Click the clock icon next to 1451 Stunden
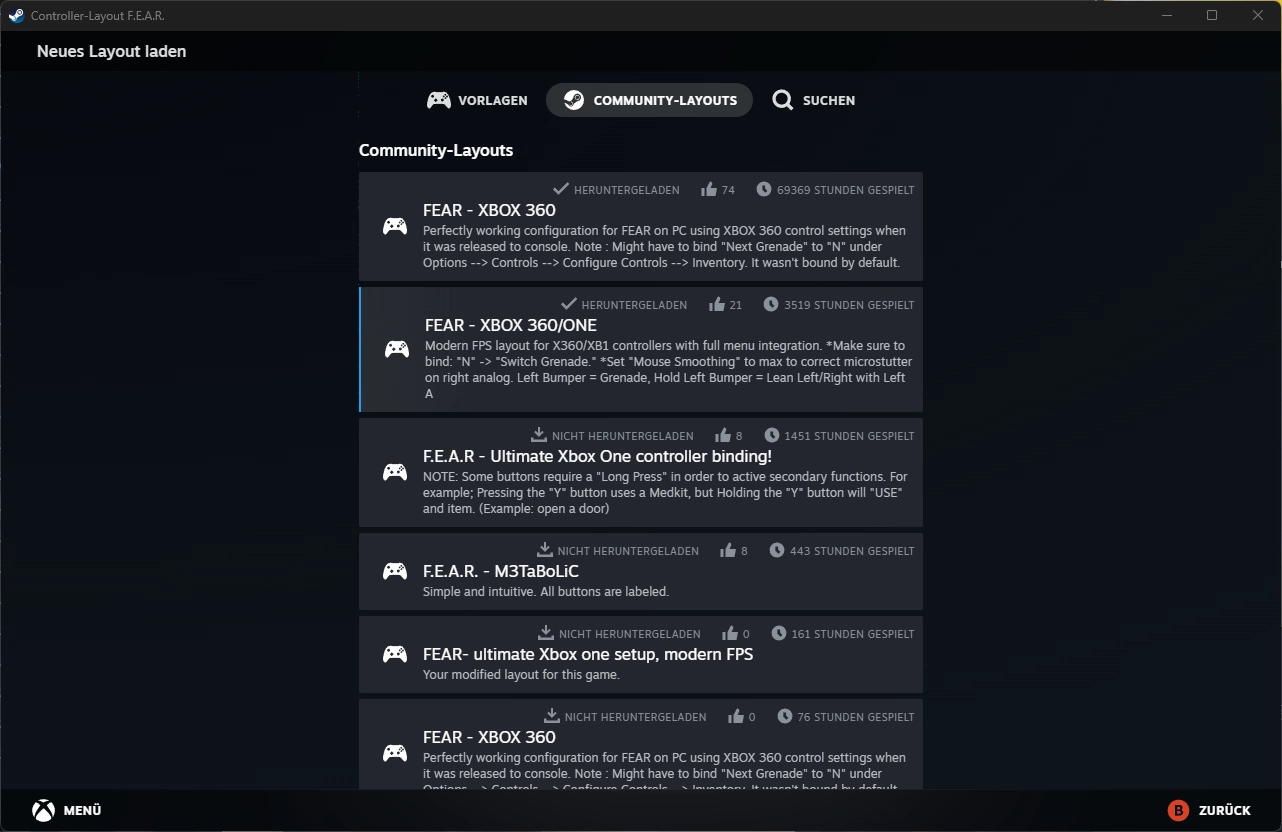The width and height of the screenshot is (1282, 832). pyautogui.click(x=772, y=435)
